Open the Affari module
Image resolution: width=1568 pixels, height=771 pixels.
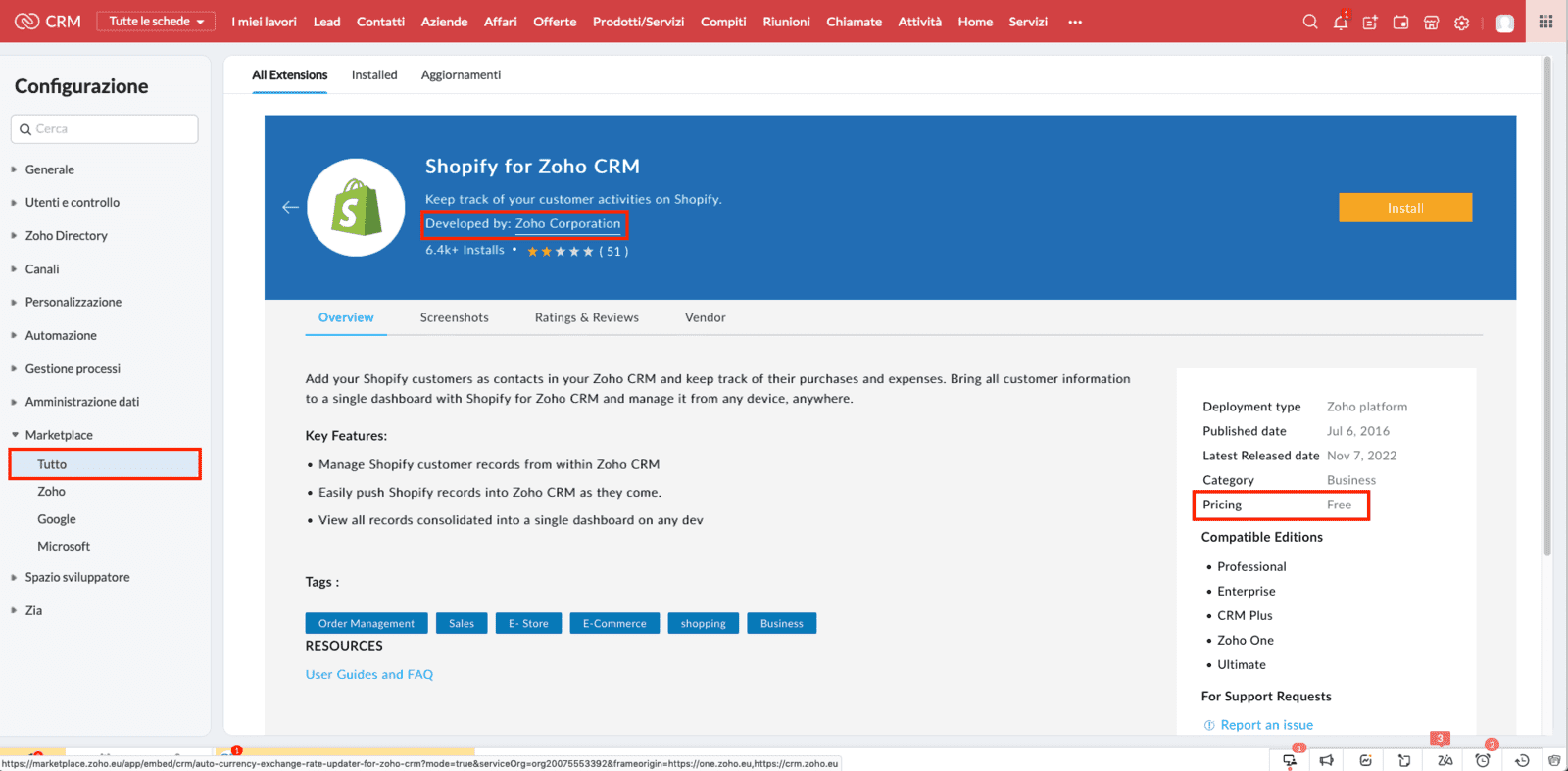click(501, 22)
